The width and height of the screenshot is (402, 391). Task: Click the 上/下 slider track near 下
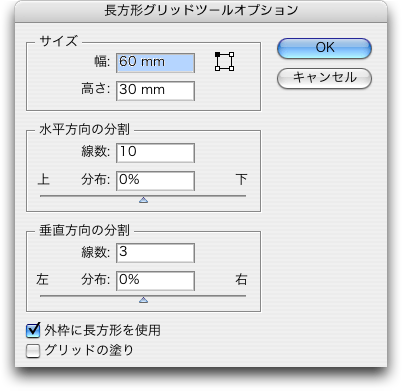pos(238,196)
